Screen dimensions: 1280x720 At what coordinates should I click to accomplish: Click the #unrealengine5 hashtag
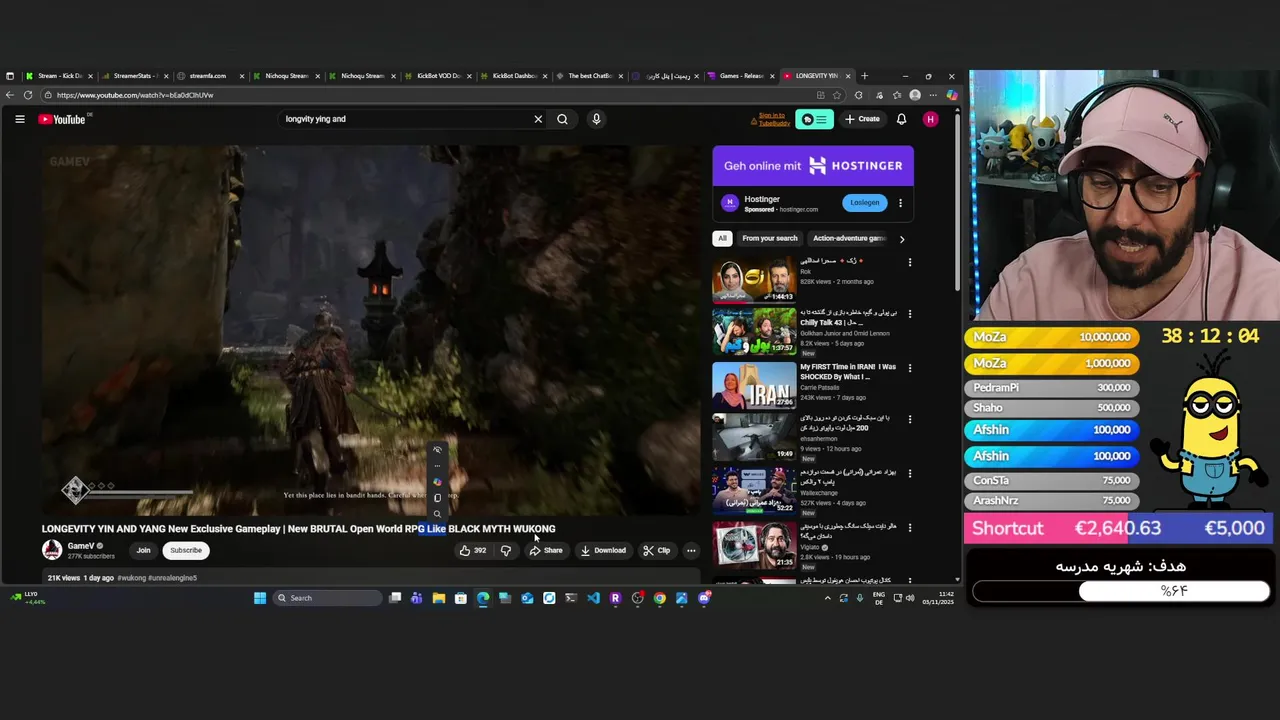pos(172,578)
